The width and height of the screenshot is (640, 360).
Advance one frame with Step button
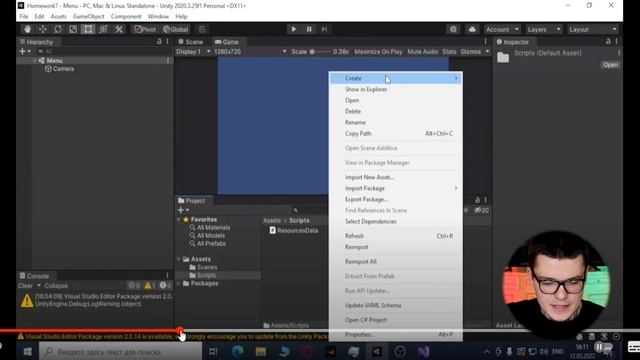point(324,29)
